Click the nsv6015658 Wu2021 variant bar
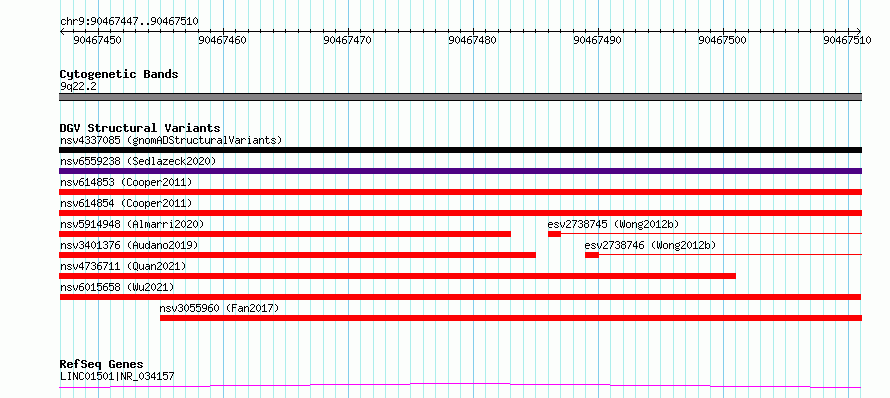 coord(460,297)
